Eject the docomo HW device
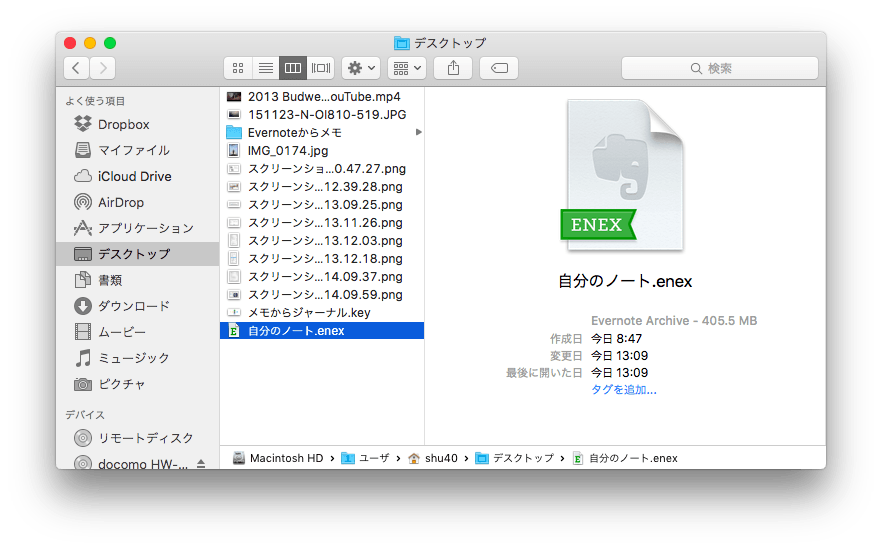The width and height of the screenshot is (882, 549). pyautogui.click(x=201, y=464)
